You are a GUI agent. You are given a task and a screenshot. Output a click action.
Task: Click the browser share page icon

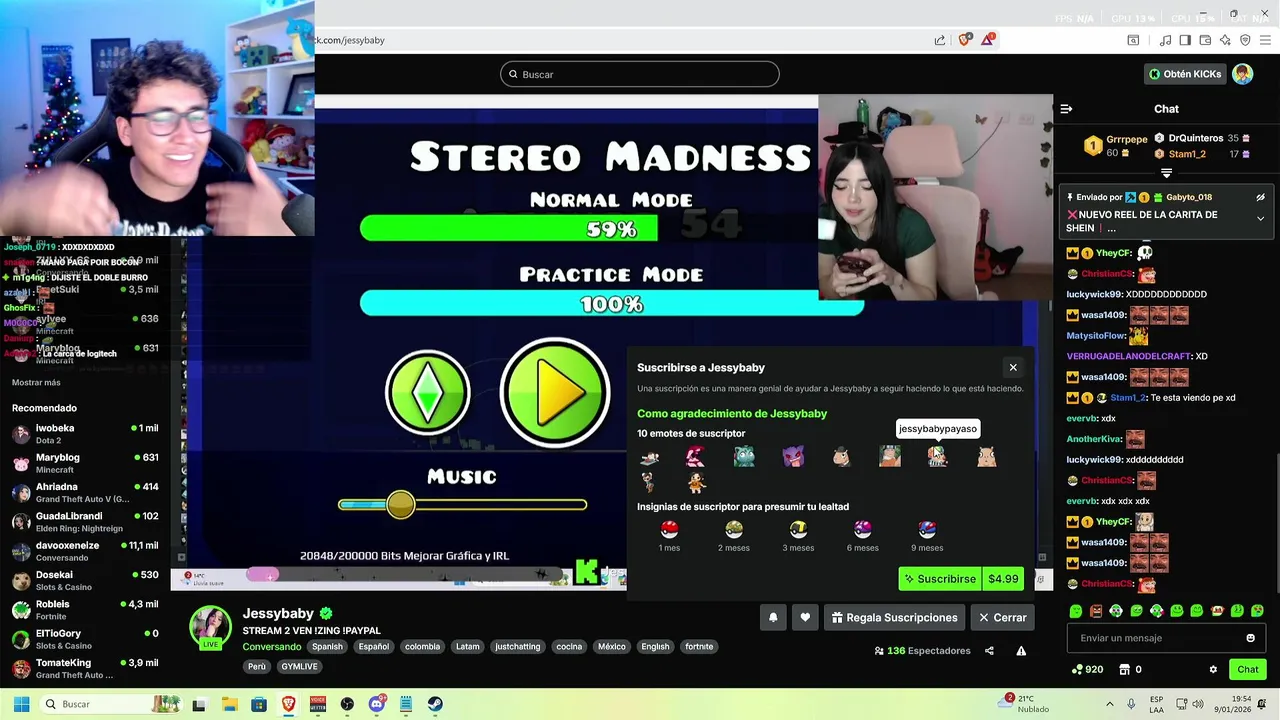pos(940,40)
